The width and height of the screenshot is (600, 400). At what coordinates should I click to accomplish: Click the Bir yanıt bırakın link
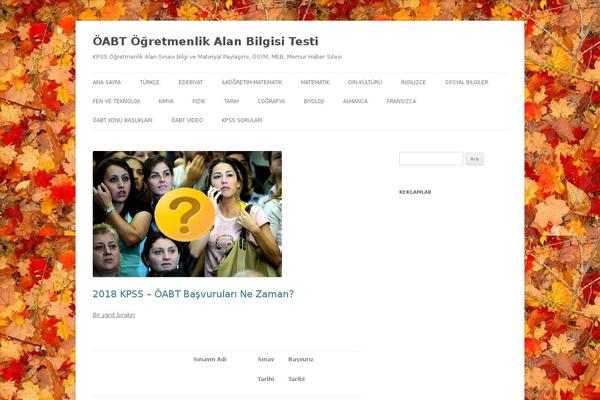114,315
